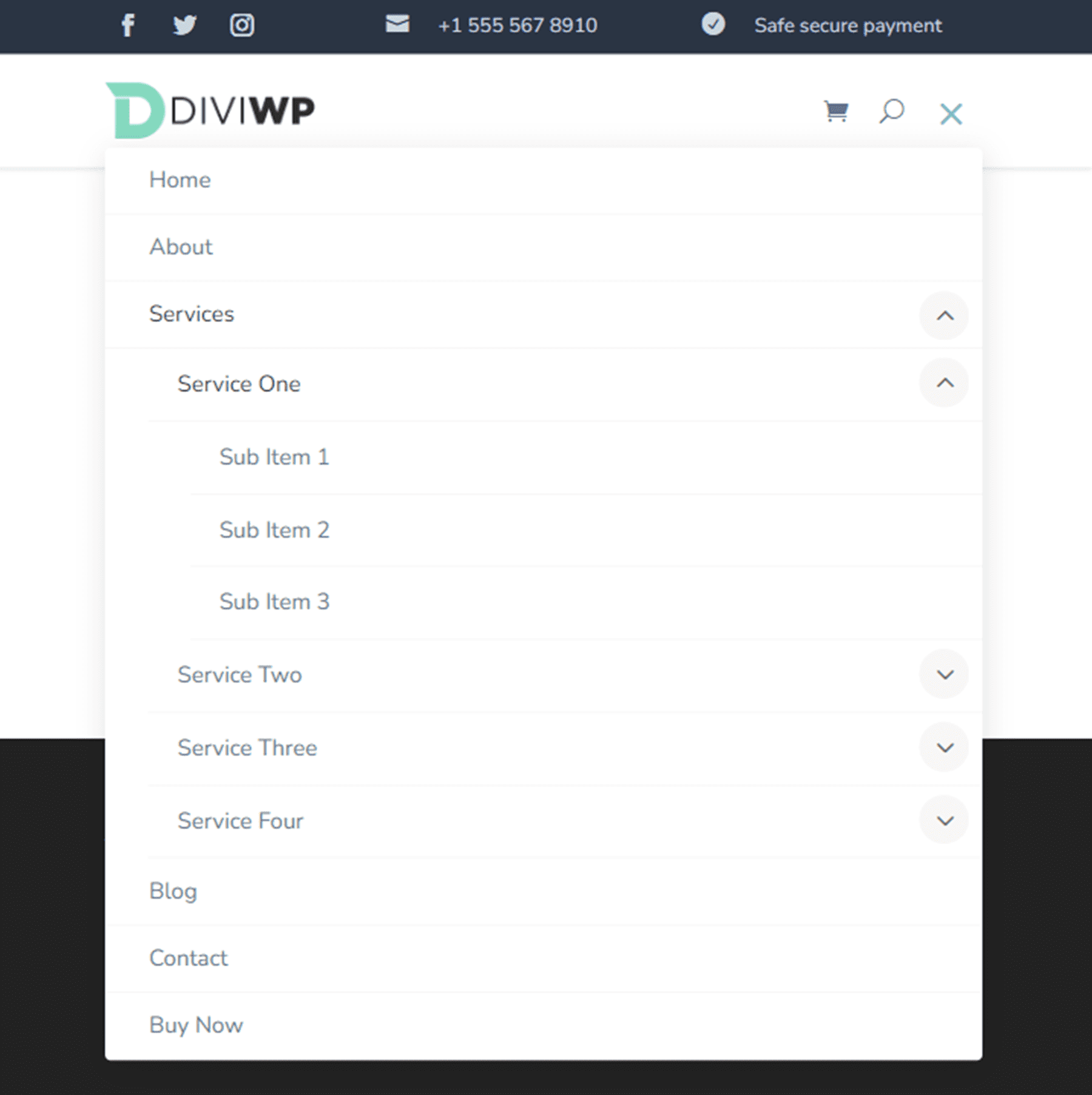Click the email envelope icon
Image resolution: width=1092 pixels, height=1095 pixels.
pyautogui.click(x=397, y=25)
